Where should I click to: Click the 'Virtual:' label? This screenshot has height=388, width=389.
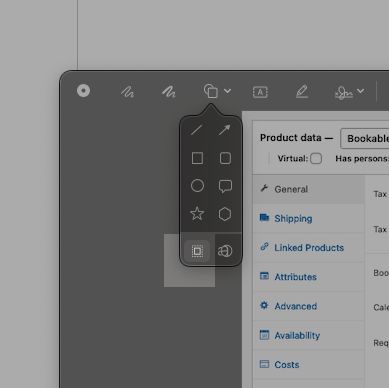tap(293, 158)
